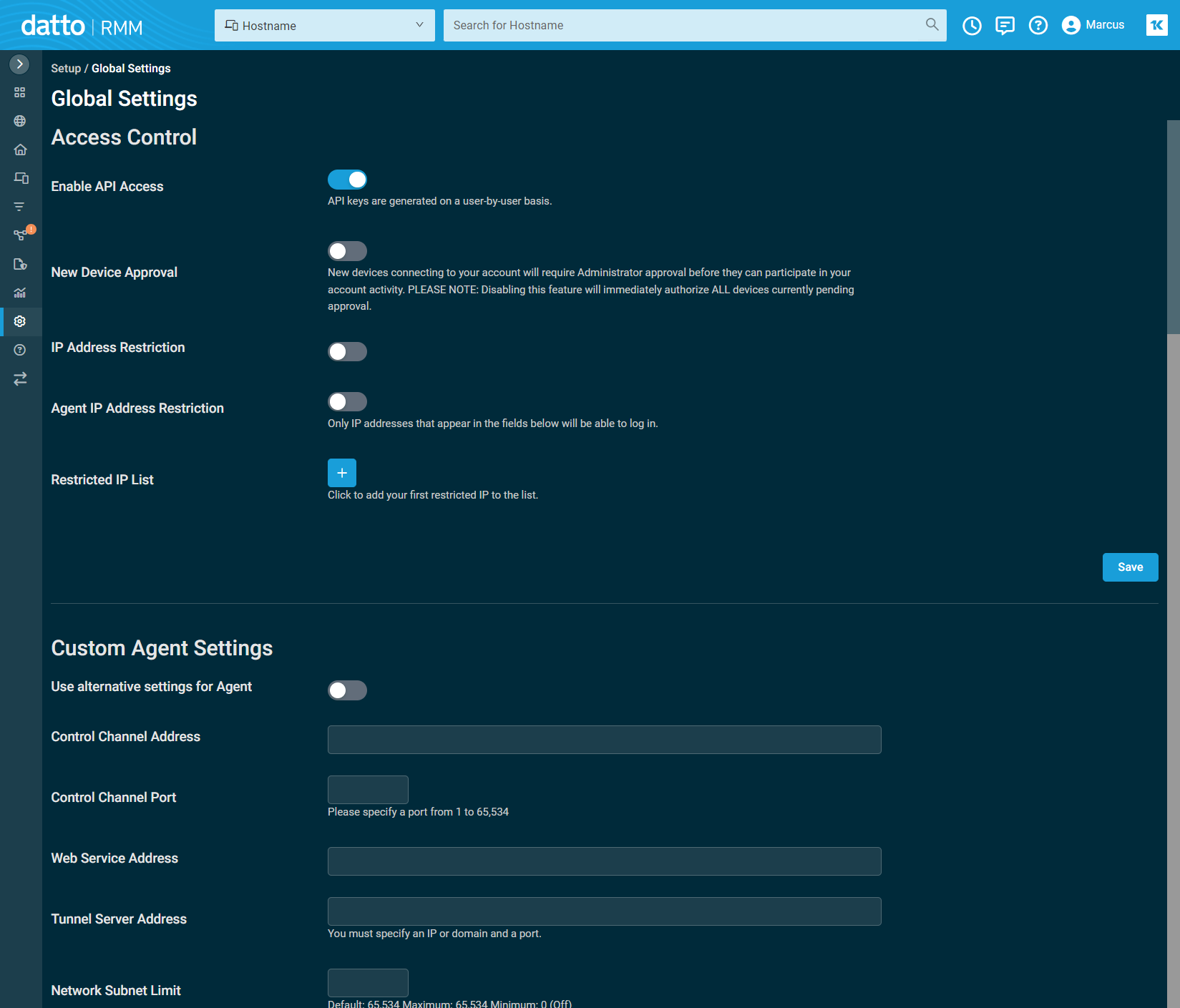
Task: Expand the left sidebar navigation
Action: tap(19, 64)
